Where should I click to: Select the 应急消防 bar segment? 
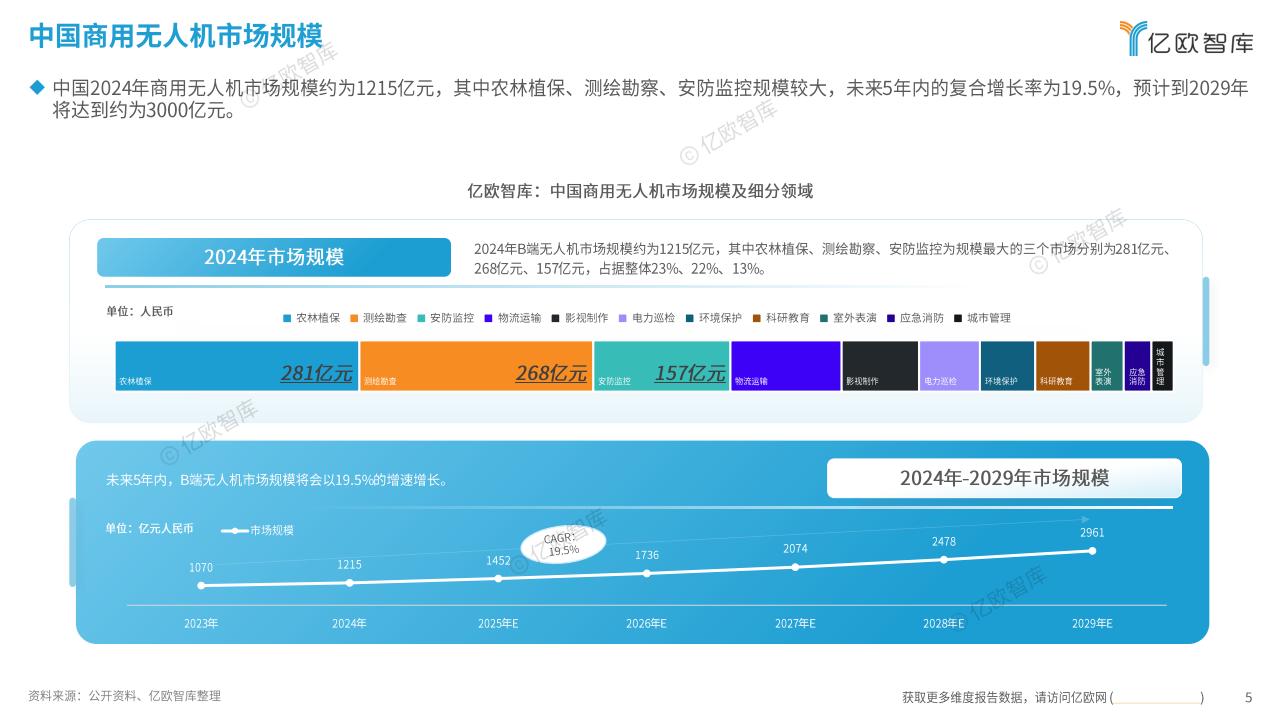[1137, 366]
